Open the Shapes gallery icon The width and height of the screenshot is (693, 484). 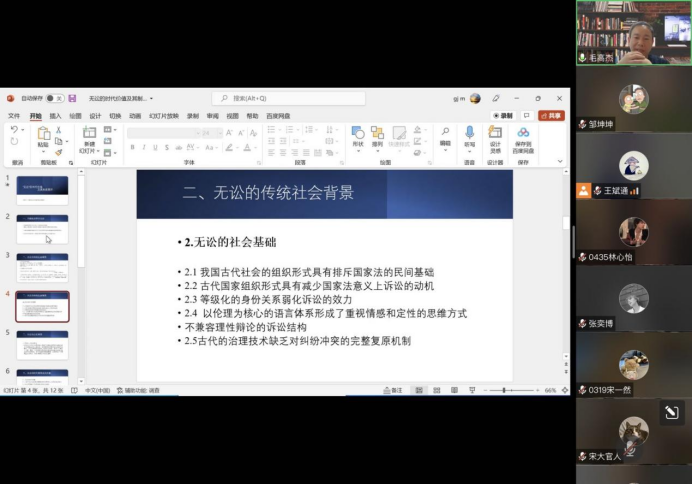(358, 133)
